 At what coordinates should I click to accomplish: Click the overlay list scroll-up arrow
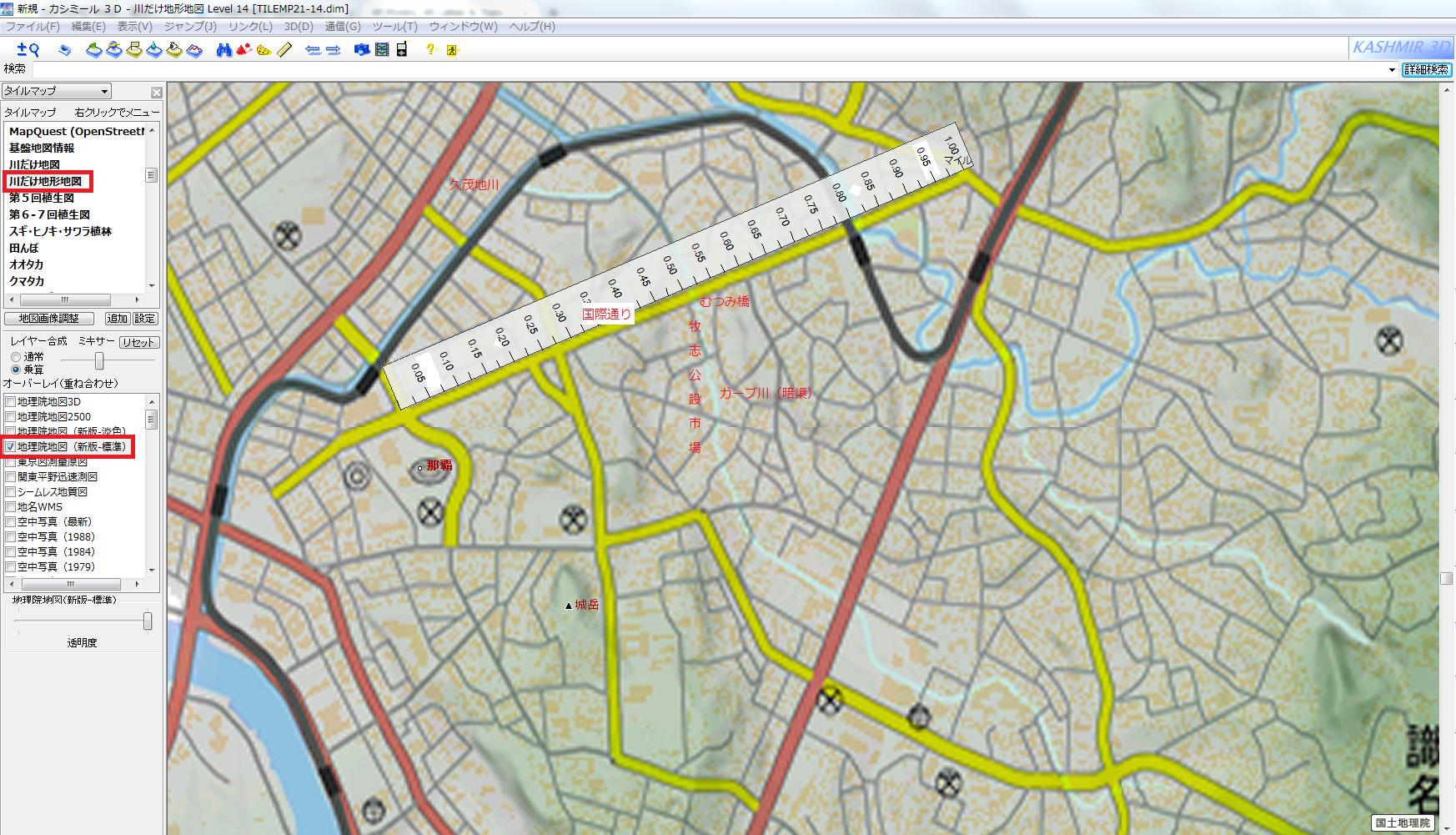[152, 401]
